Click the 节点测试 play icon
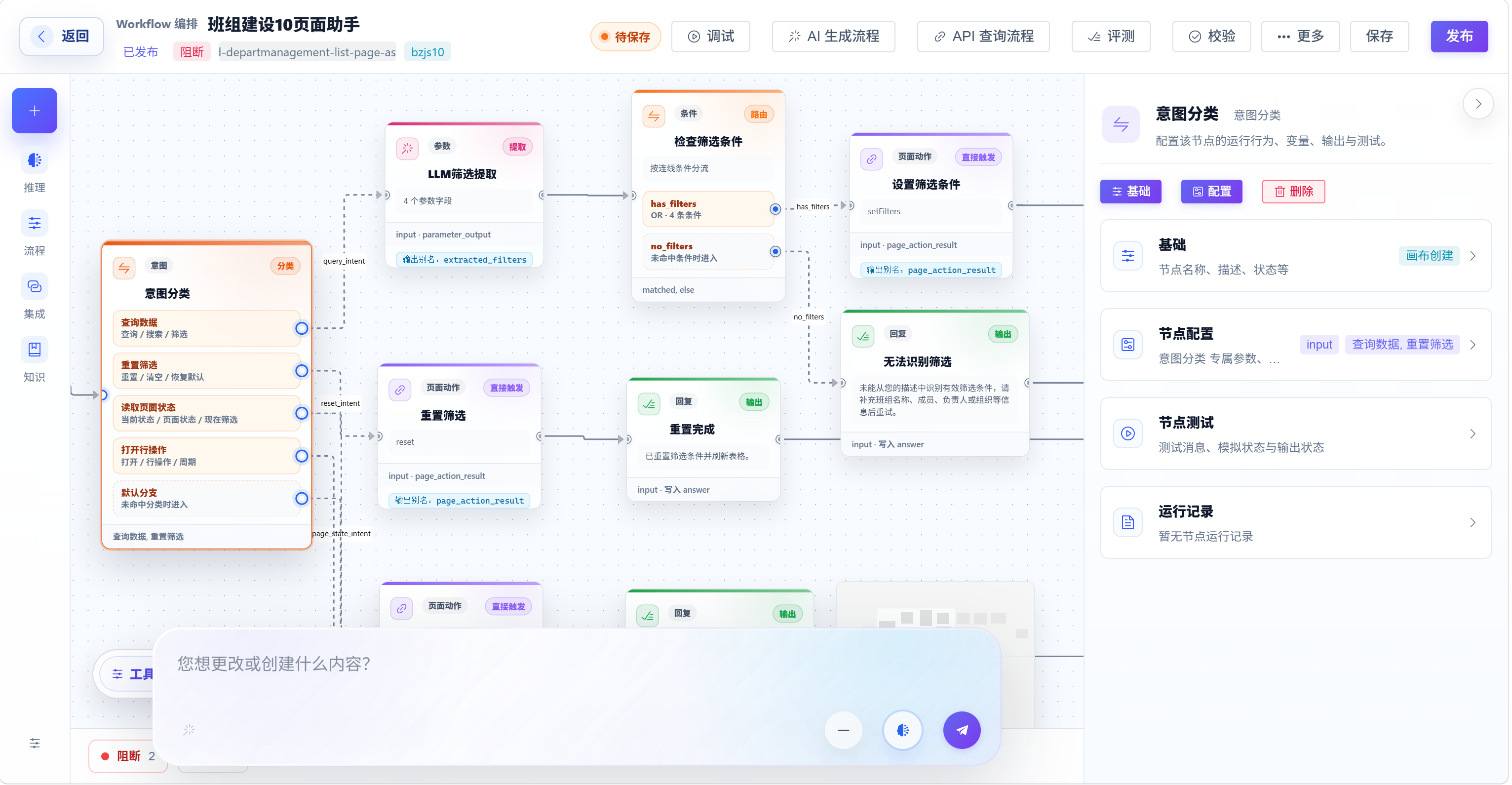Image resolution: width=1512 pixels, height=785 pixels. point(1128,434)
